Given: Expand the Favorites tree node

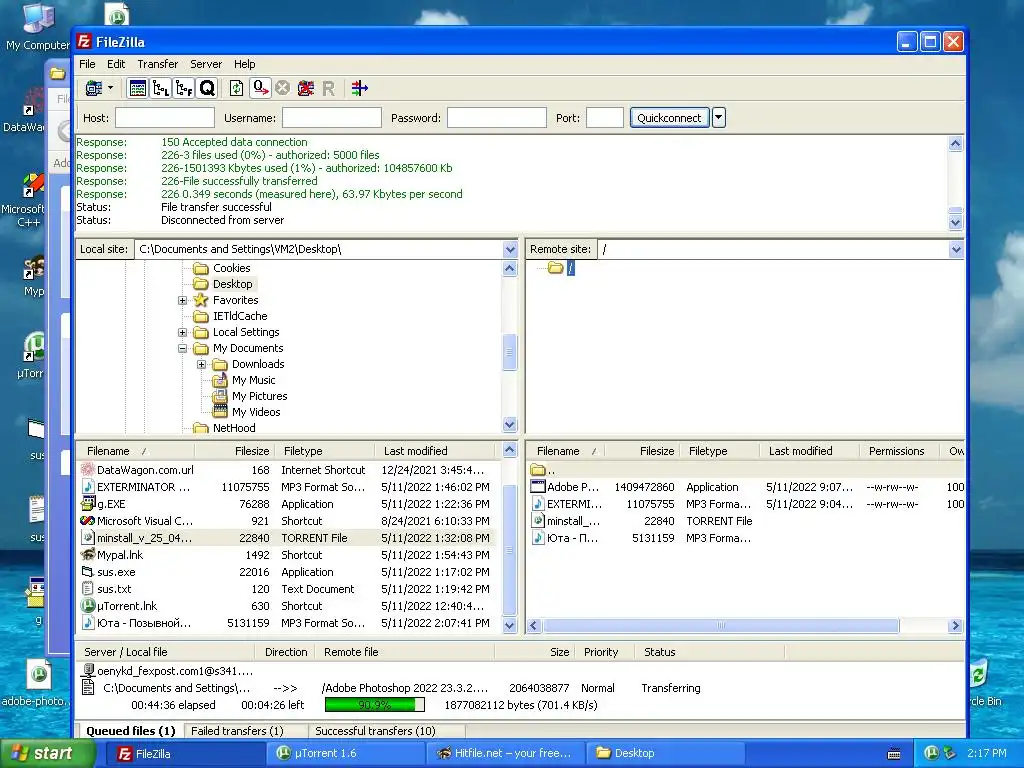Looking at the screenshot, I should click(x=183, y=300).
